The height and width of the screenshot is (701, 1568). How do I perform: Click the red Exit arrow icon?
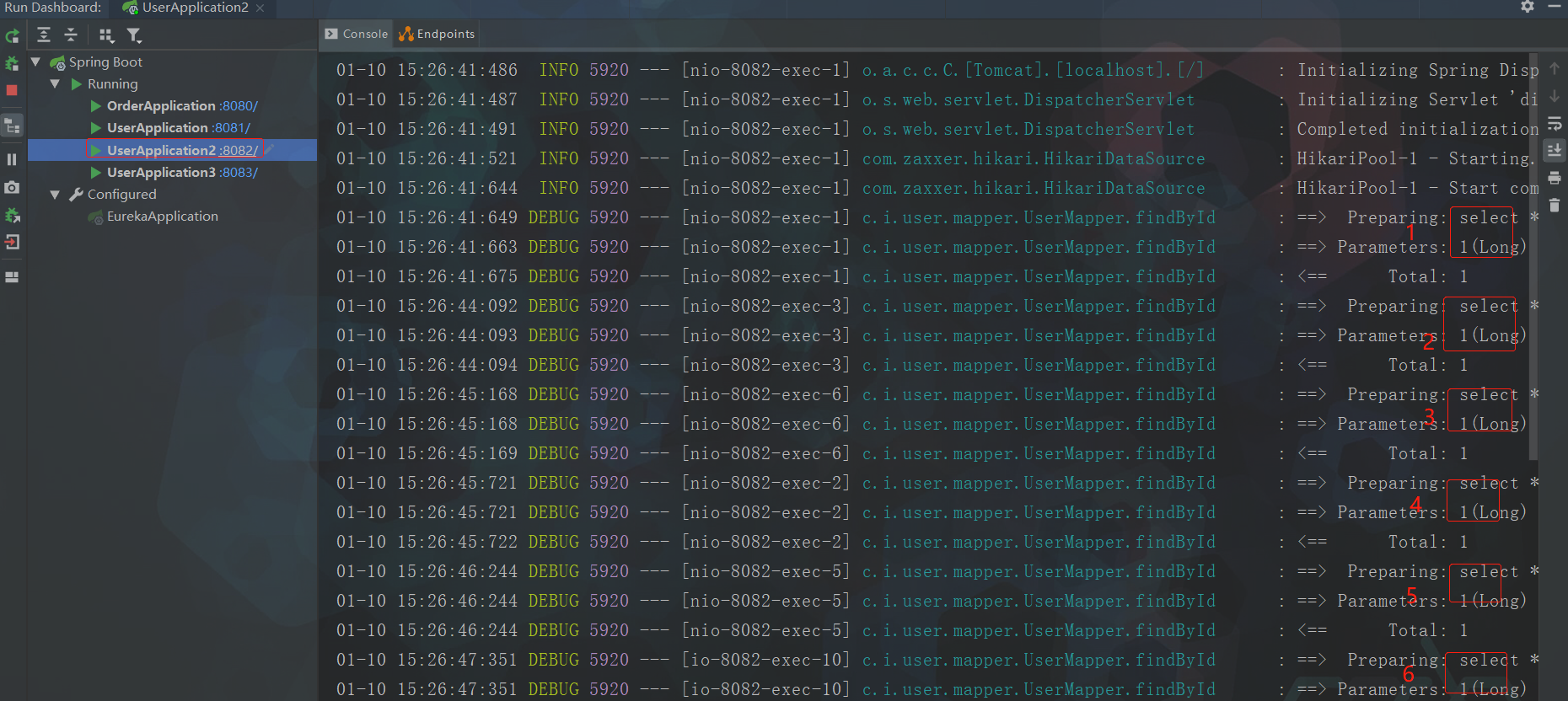[12, 243]
